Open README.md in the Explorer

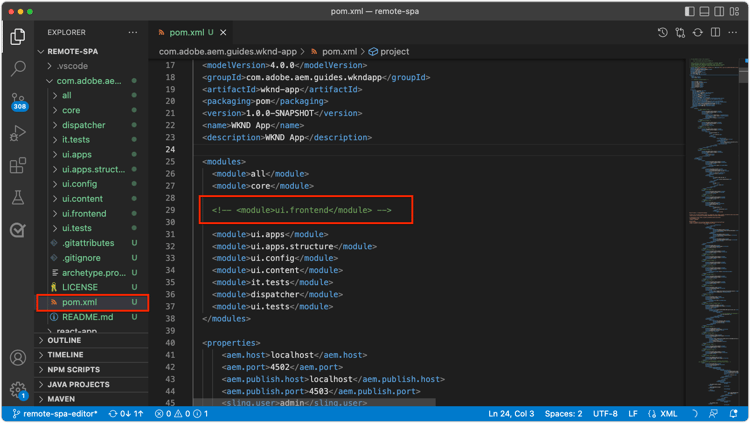pos(87,317)
